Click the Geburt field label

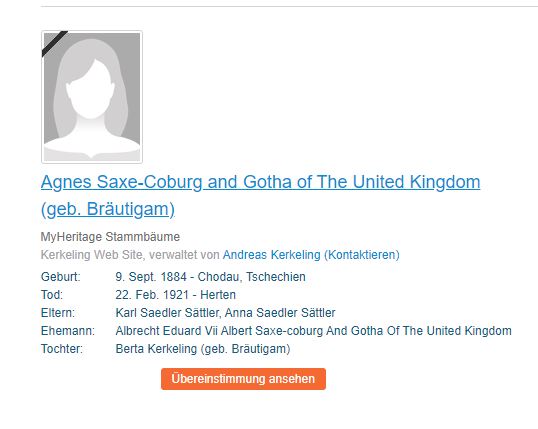coord(61,277)
